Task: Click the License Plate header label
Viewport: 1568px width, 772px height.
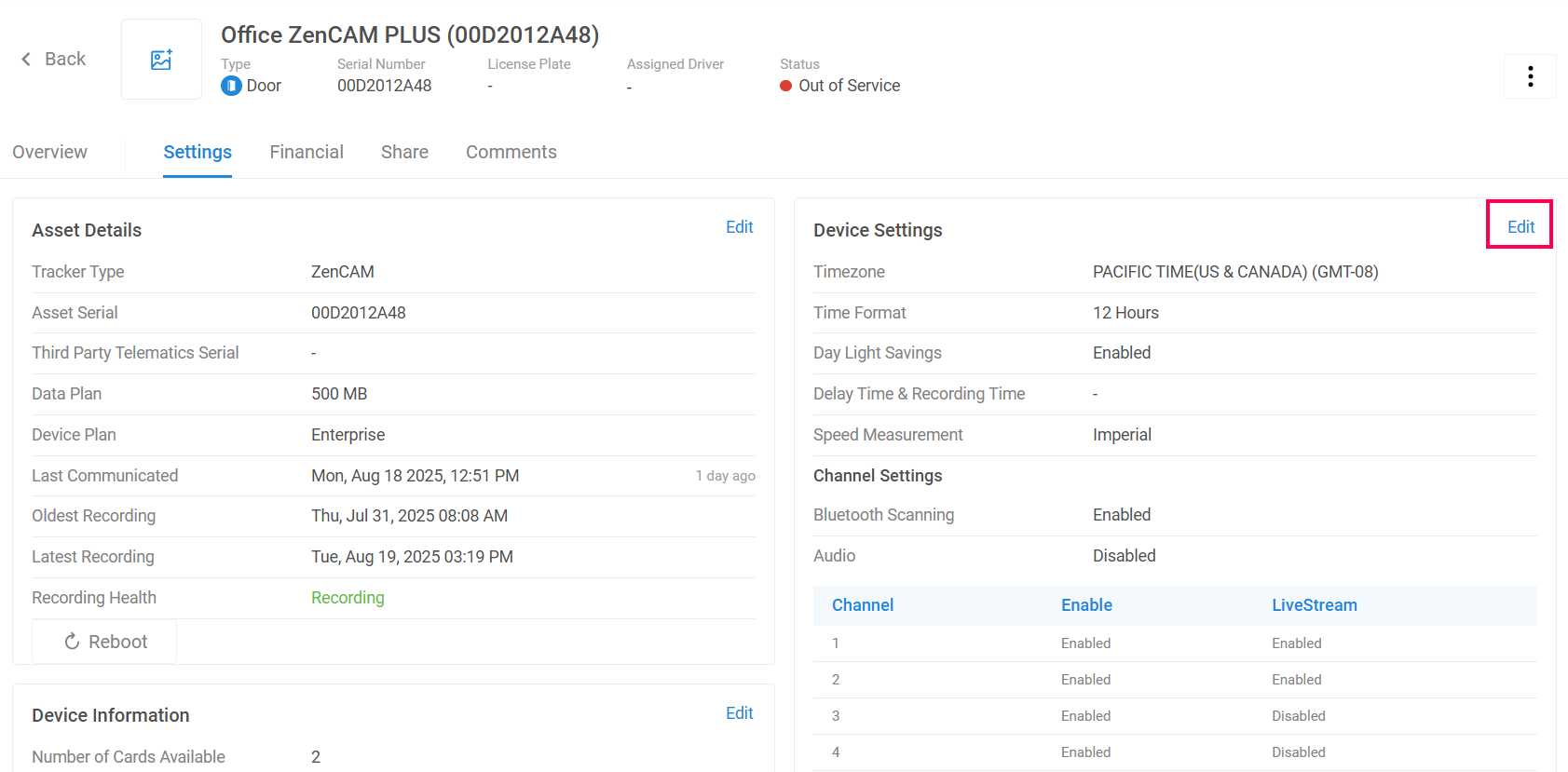Action: [529, 64]
